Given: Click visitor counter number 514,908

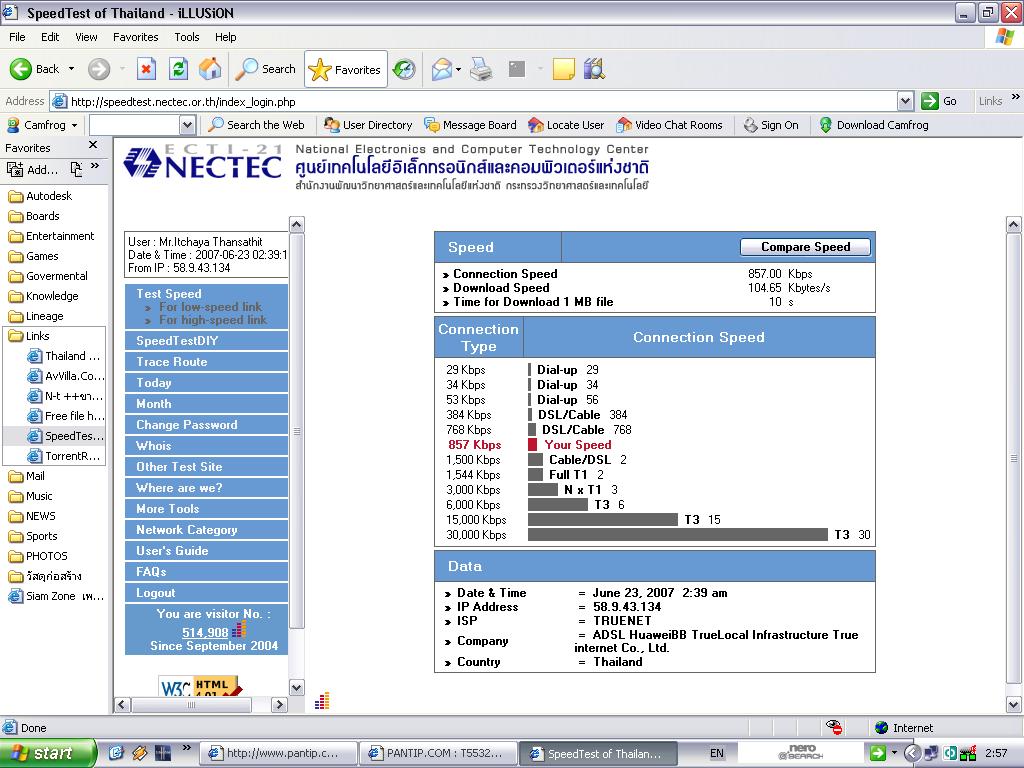Looking at the screenshot, I should point(205,632).
